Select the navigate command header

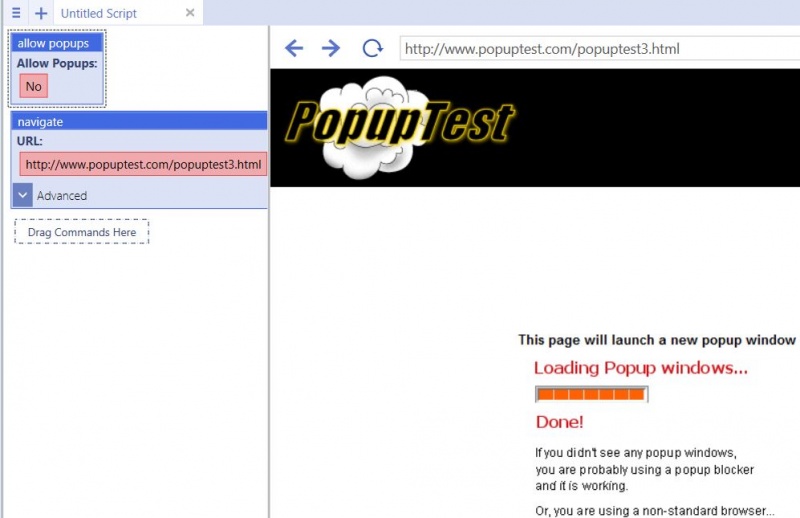[x=139, y=121]
